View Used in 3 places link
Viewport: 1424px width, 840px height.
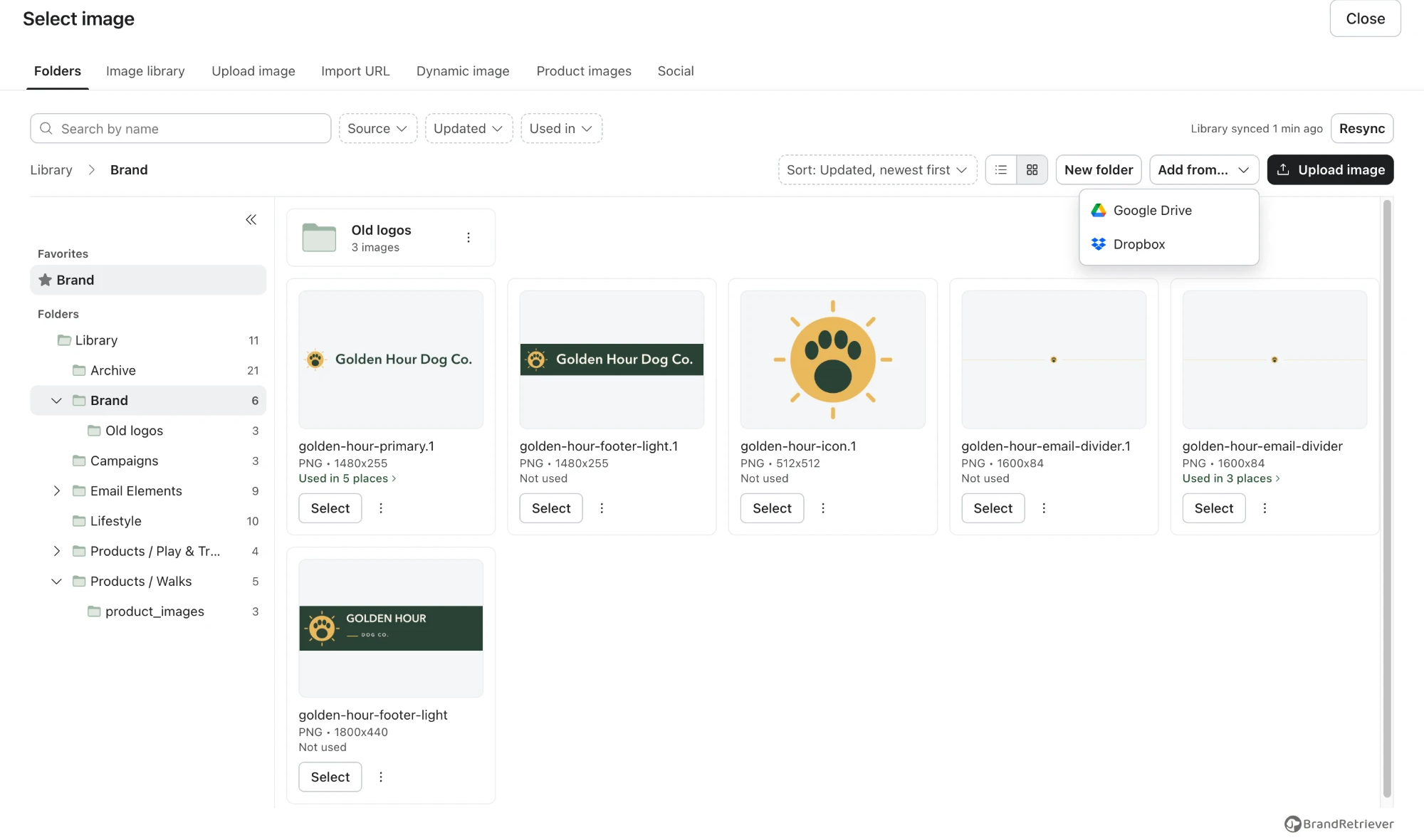click(x=1231, y=478)
